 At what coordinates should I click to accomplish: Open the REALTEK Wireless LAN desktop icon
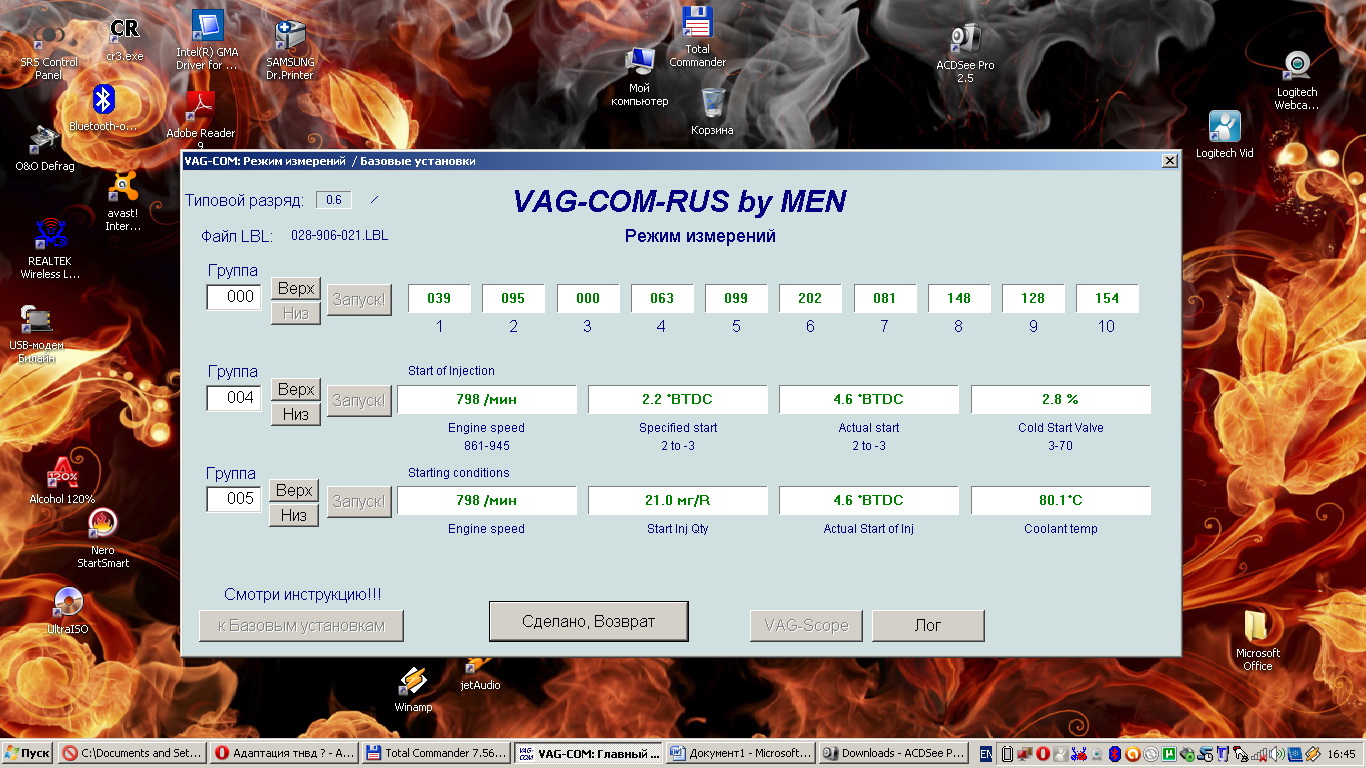tap(50, 248)
